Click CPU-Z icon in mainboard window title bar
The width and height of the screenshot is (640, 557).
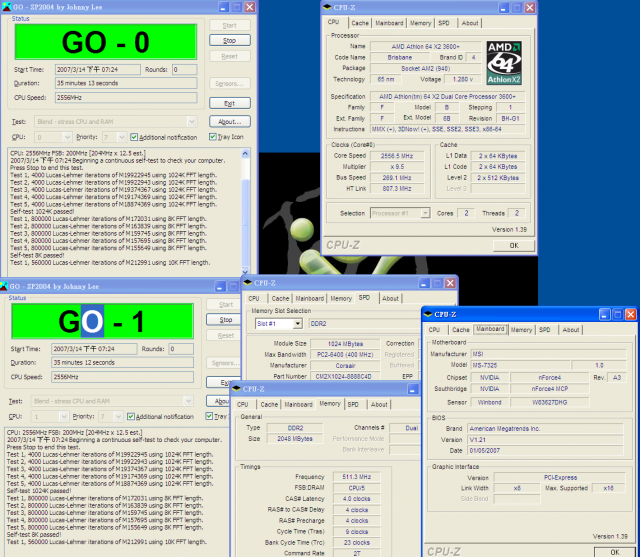click(428, 314)
